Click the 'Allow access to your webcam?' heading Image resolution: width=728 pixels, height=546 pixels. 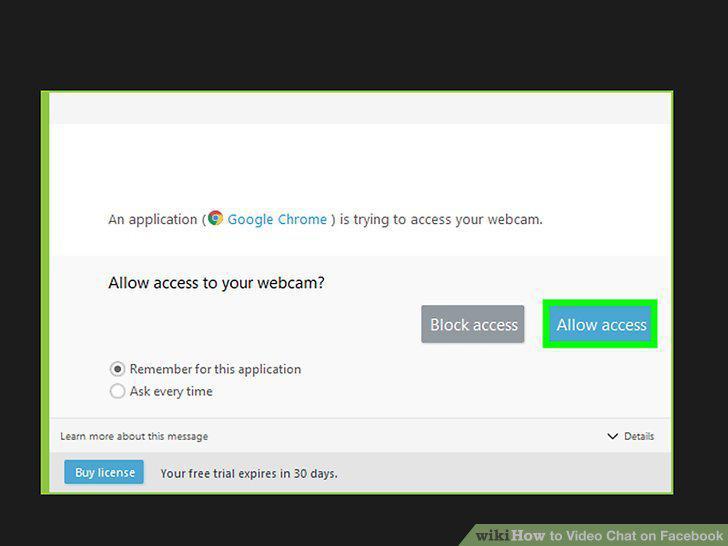pyautogui.click(x=216, y=283)
